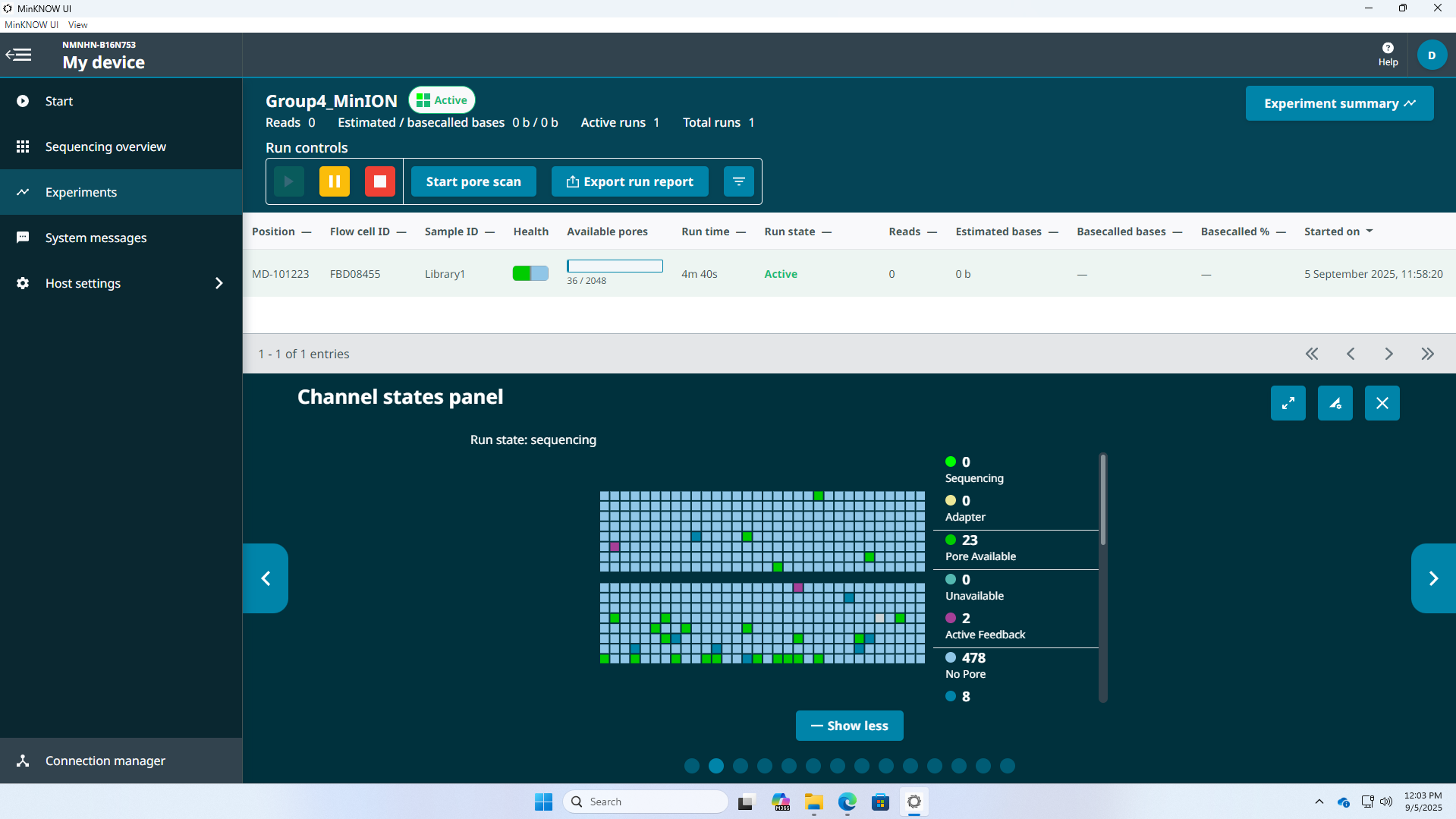The image size is (1456, 819).
Task: Go to next panel with right arrow
Action: pos(1432,578)
